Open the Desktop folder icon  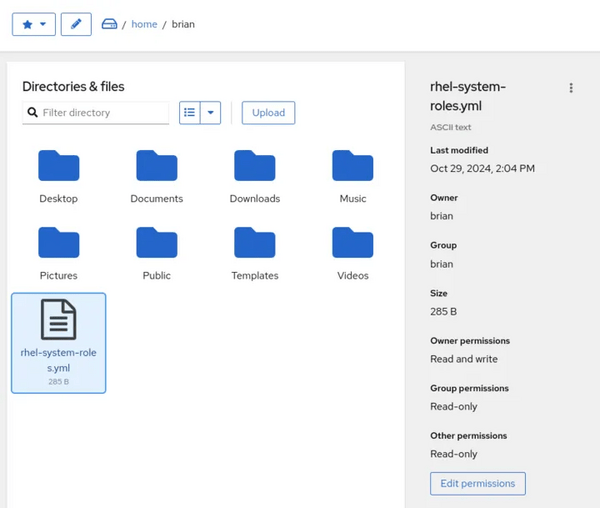[58, 166]
